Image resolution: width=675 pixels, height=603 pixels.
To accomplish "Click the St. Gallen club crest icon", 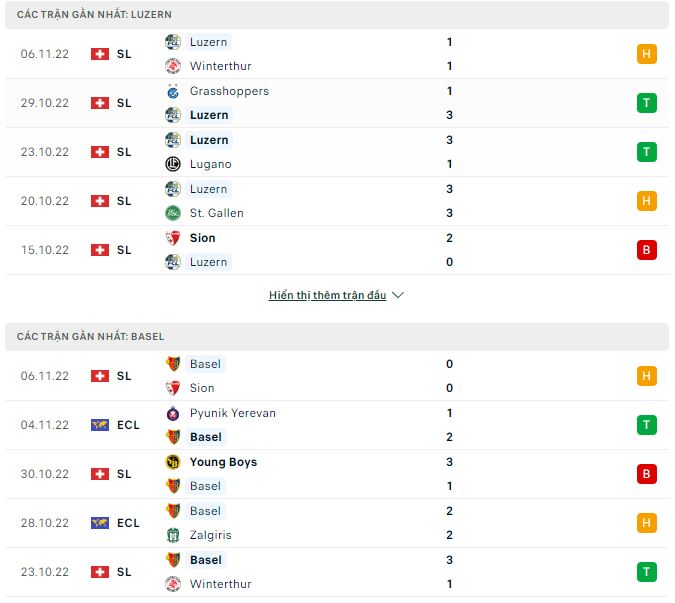I will tap(173, 213).
